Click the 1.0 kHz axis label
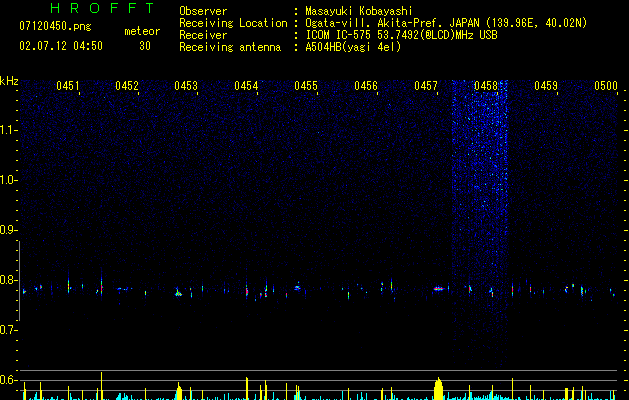This screenshot has width=629, height=400. click(x=7, y=180)
